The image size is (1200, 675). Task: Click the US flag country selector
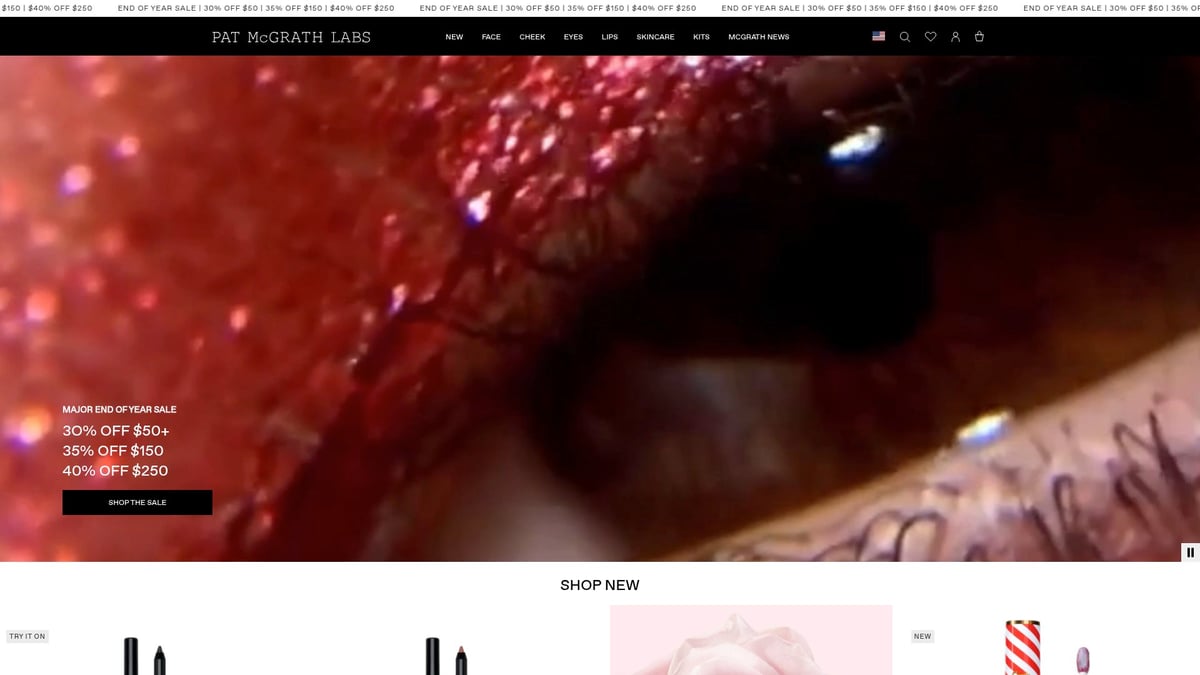point(877,35)
